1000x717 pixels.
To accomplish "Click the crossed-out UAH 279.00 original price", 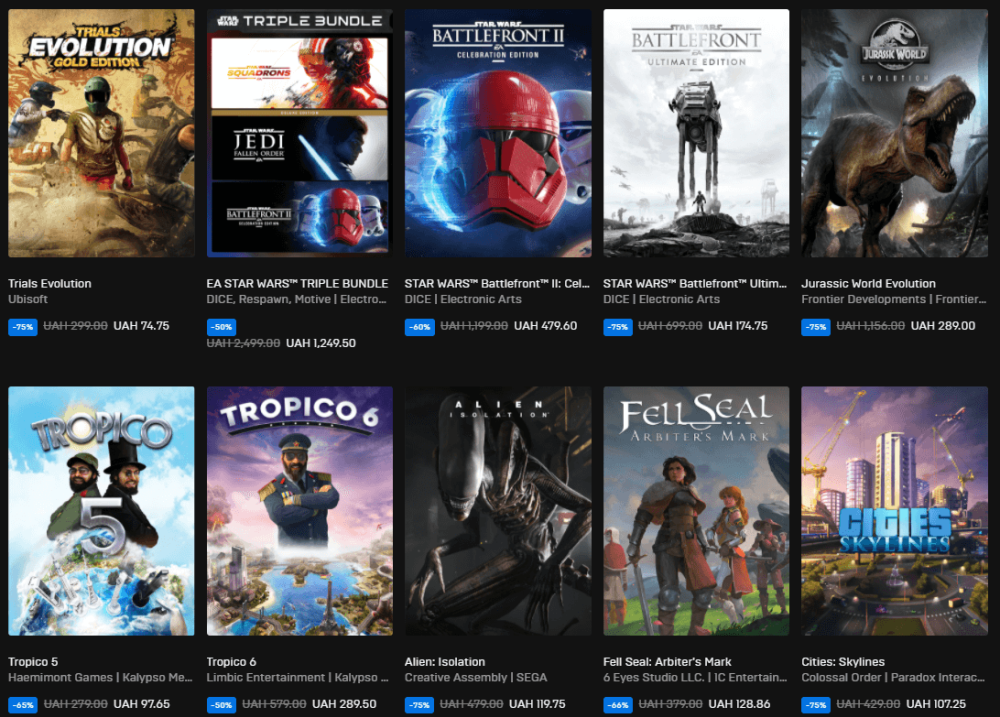I will (75, 704).
